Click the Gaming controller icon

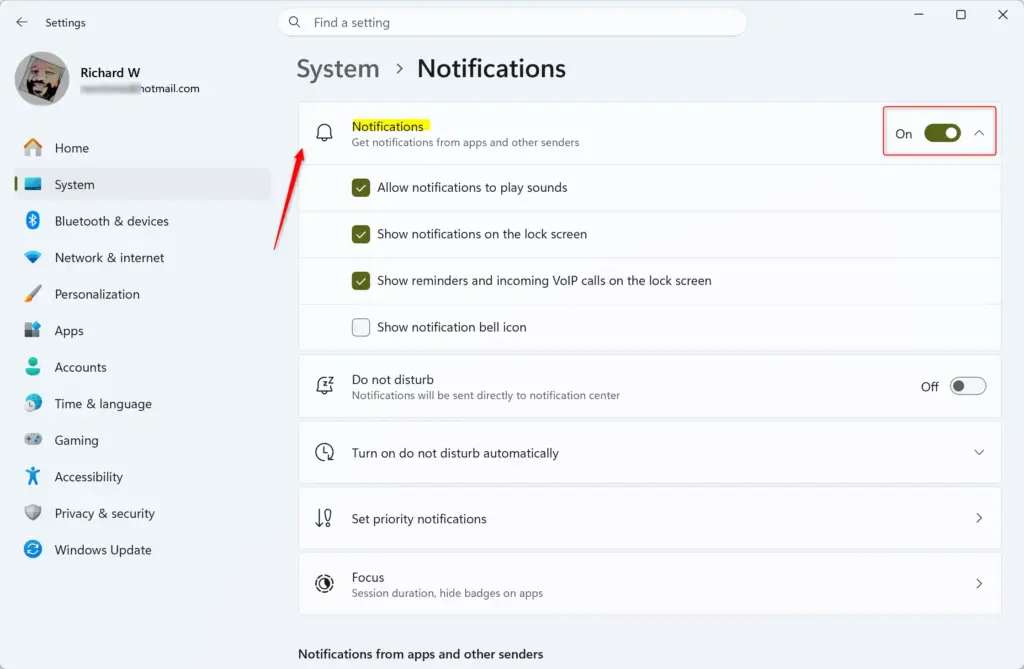33,440
